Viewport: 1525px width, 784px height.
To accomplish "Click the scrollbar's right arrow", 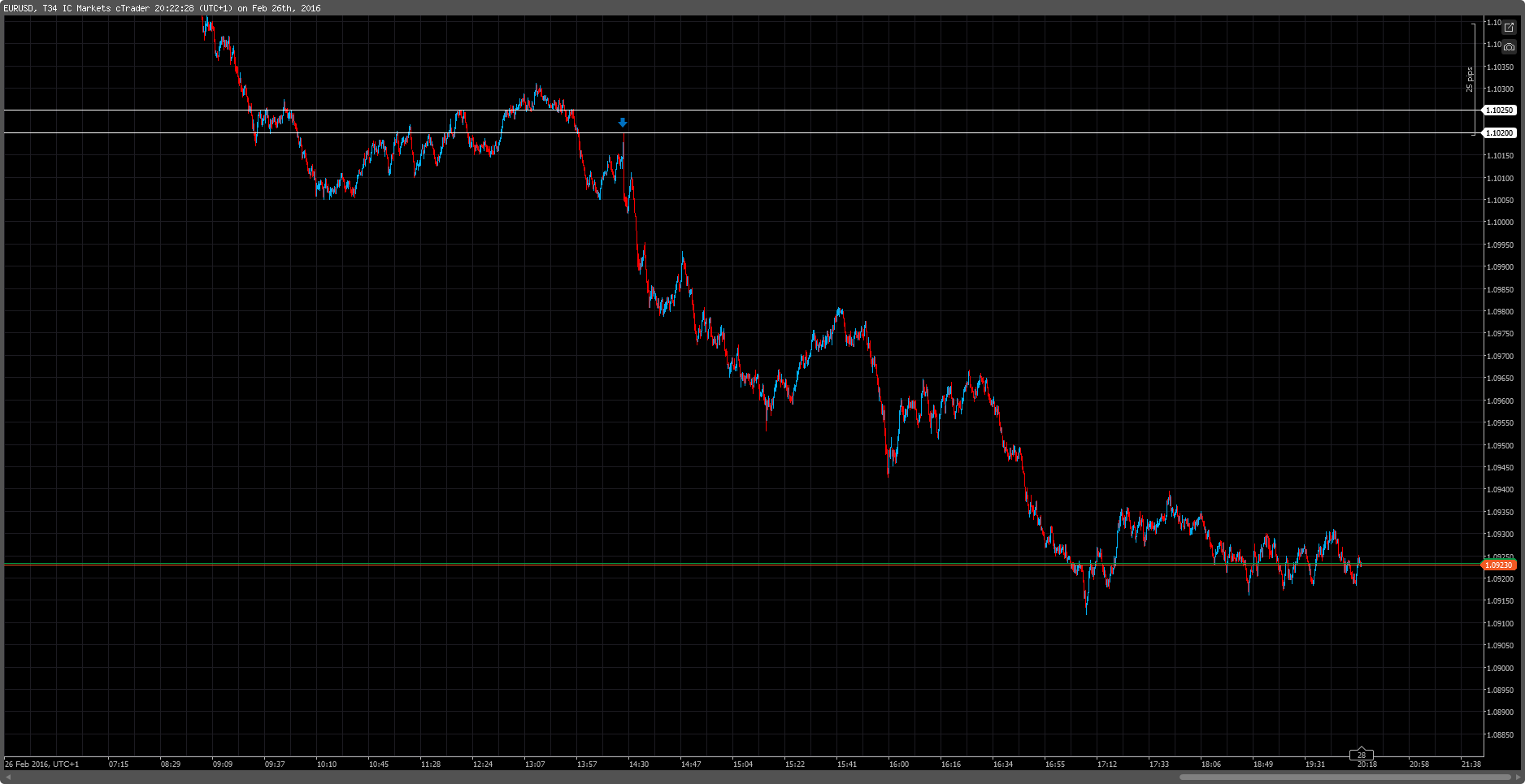I will pos(1518,777).
